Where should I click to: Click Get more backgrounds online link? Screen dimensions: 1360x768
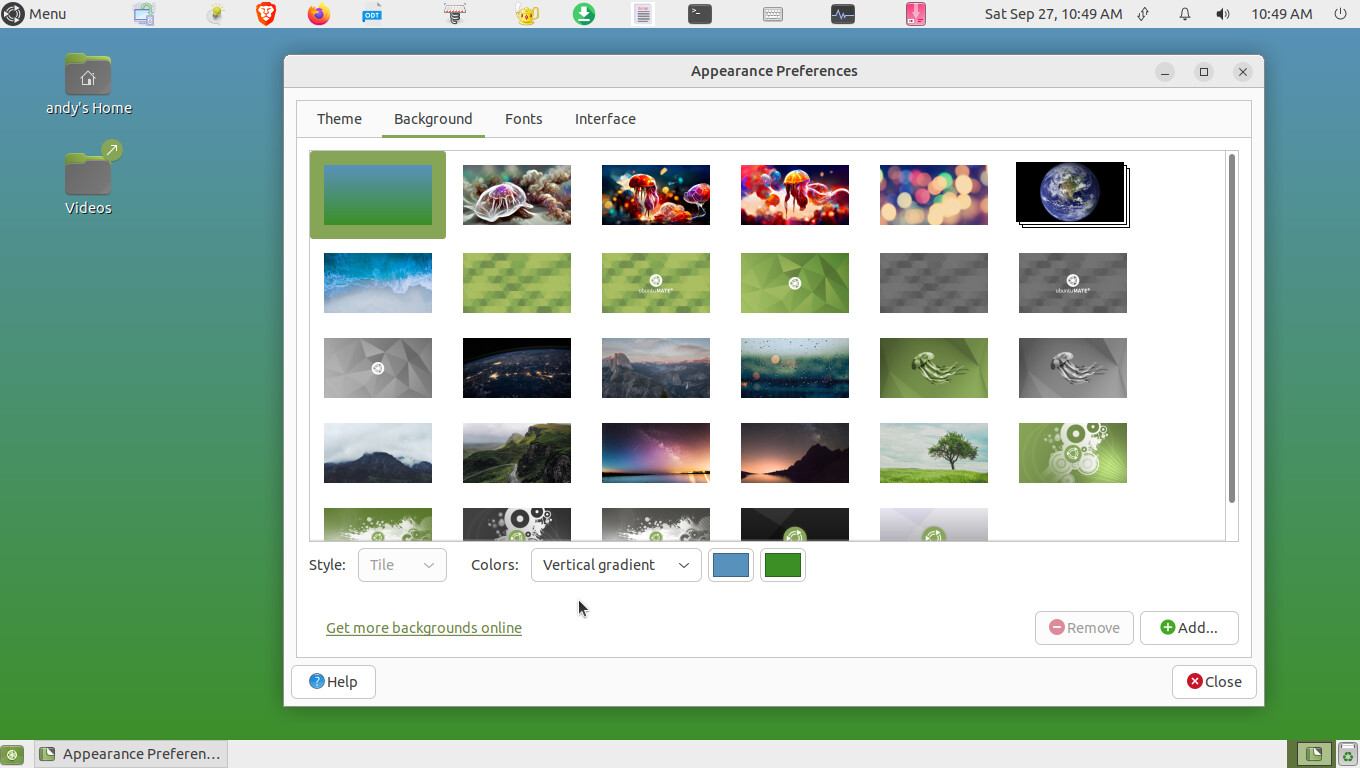[x=424, y=628]
